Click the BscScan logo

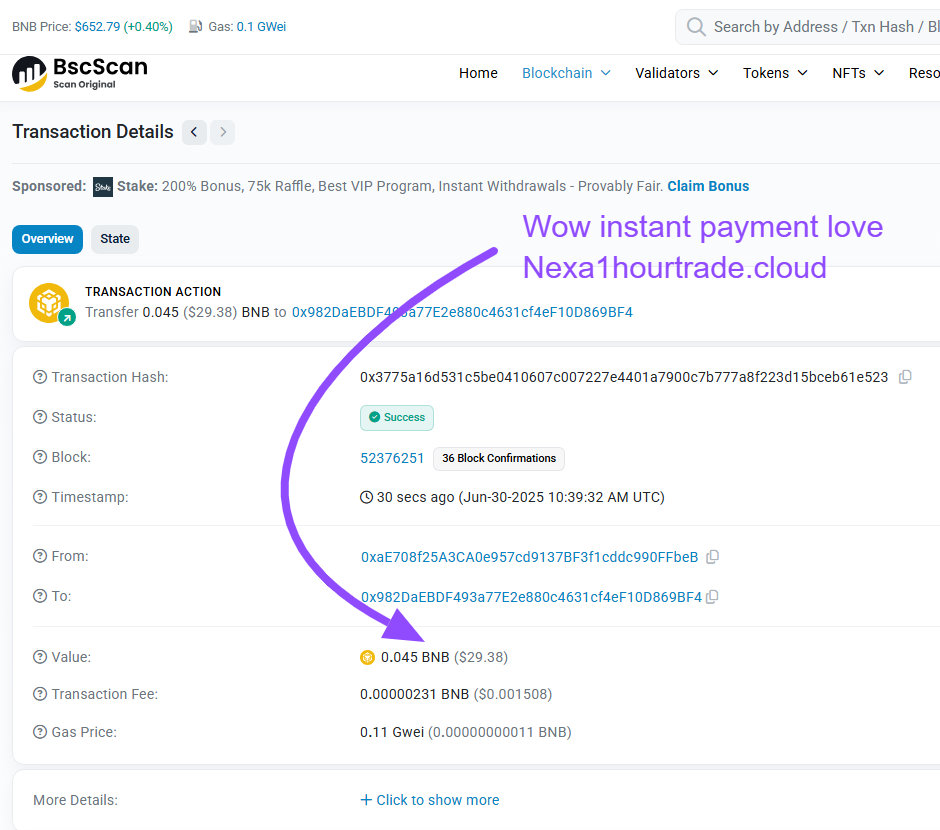click(x=80, y=73)
